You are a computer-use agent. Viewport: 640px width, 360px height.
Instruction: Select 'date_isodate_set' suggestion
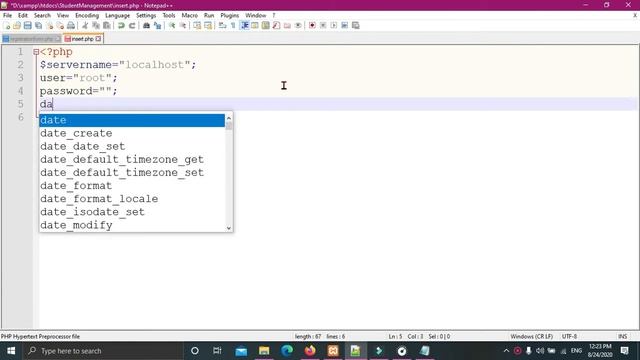point(132,211)
